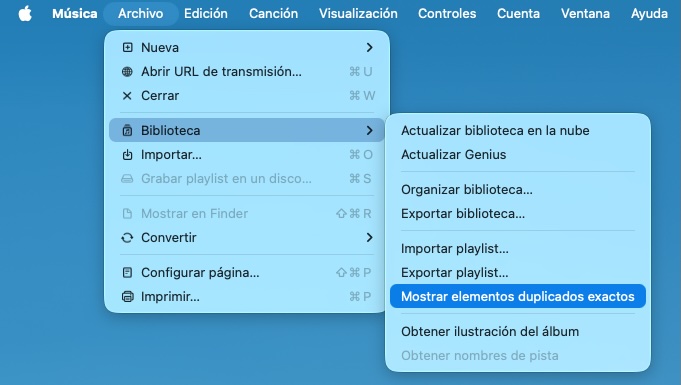Choose Exportar biblioteca…

[518, 213]
